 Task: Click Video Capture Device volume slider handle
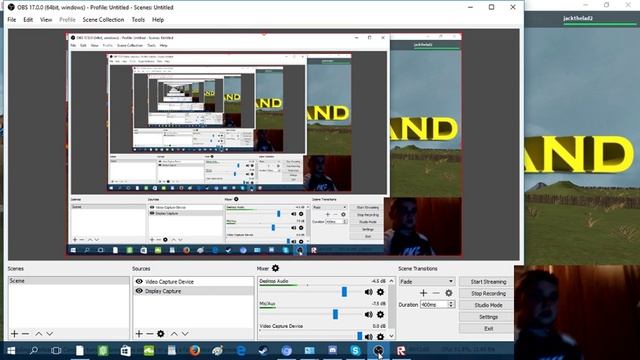[360, 336]
